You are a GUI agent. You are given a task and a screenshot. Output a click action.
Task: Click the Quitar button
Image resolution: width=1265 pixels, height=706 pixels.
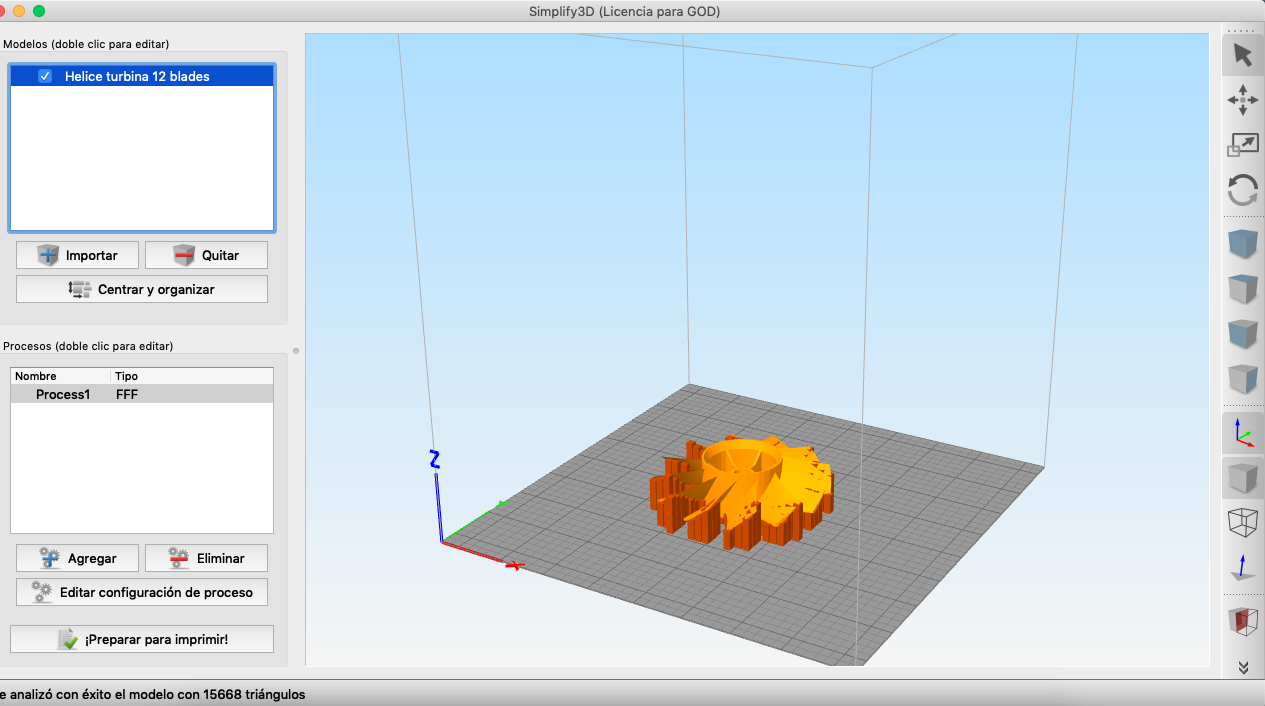pyautogui.click(x=206, y=255)
